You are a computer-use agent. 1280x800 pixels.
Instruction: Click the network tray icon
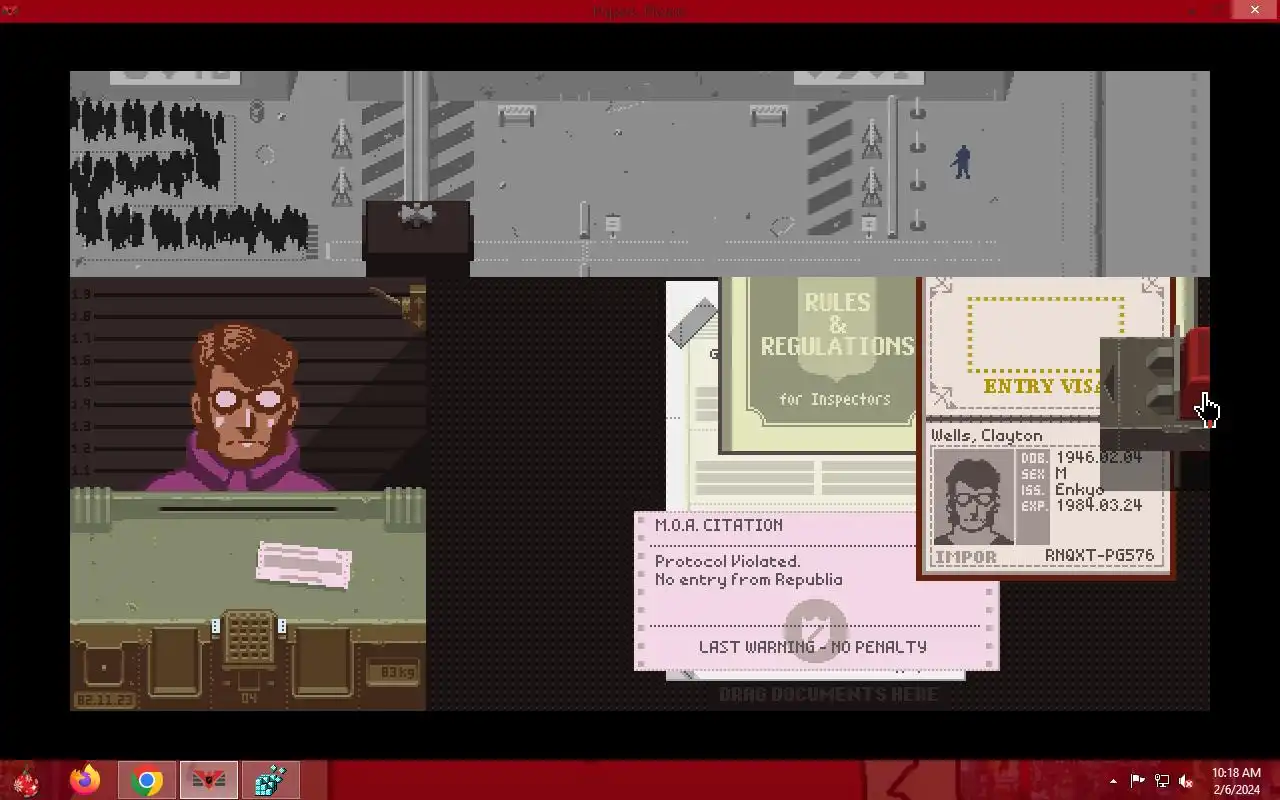1162,781
